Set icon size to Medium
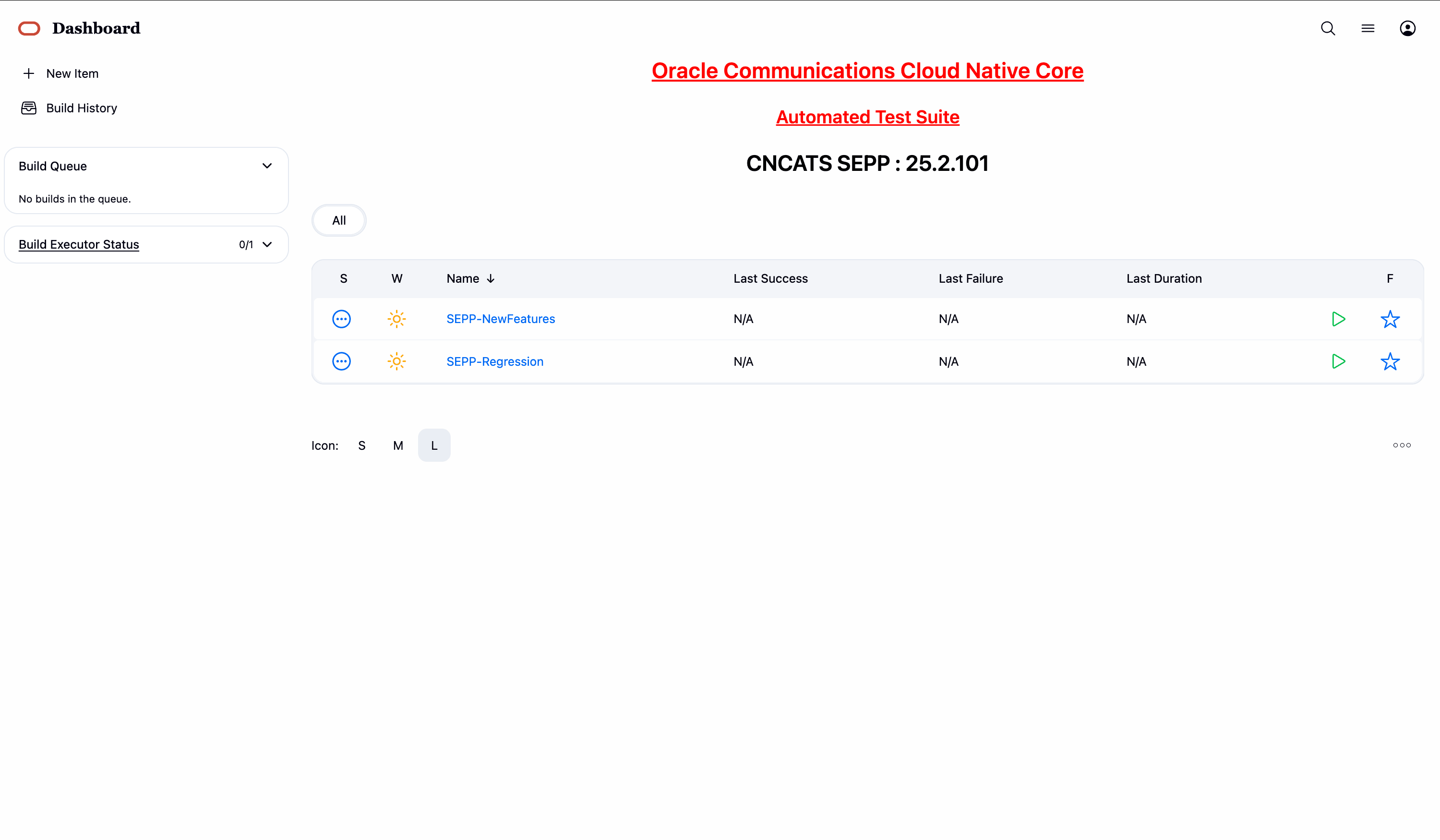Screen dimensions: 1440x840 pos(398,446)
